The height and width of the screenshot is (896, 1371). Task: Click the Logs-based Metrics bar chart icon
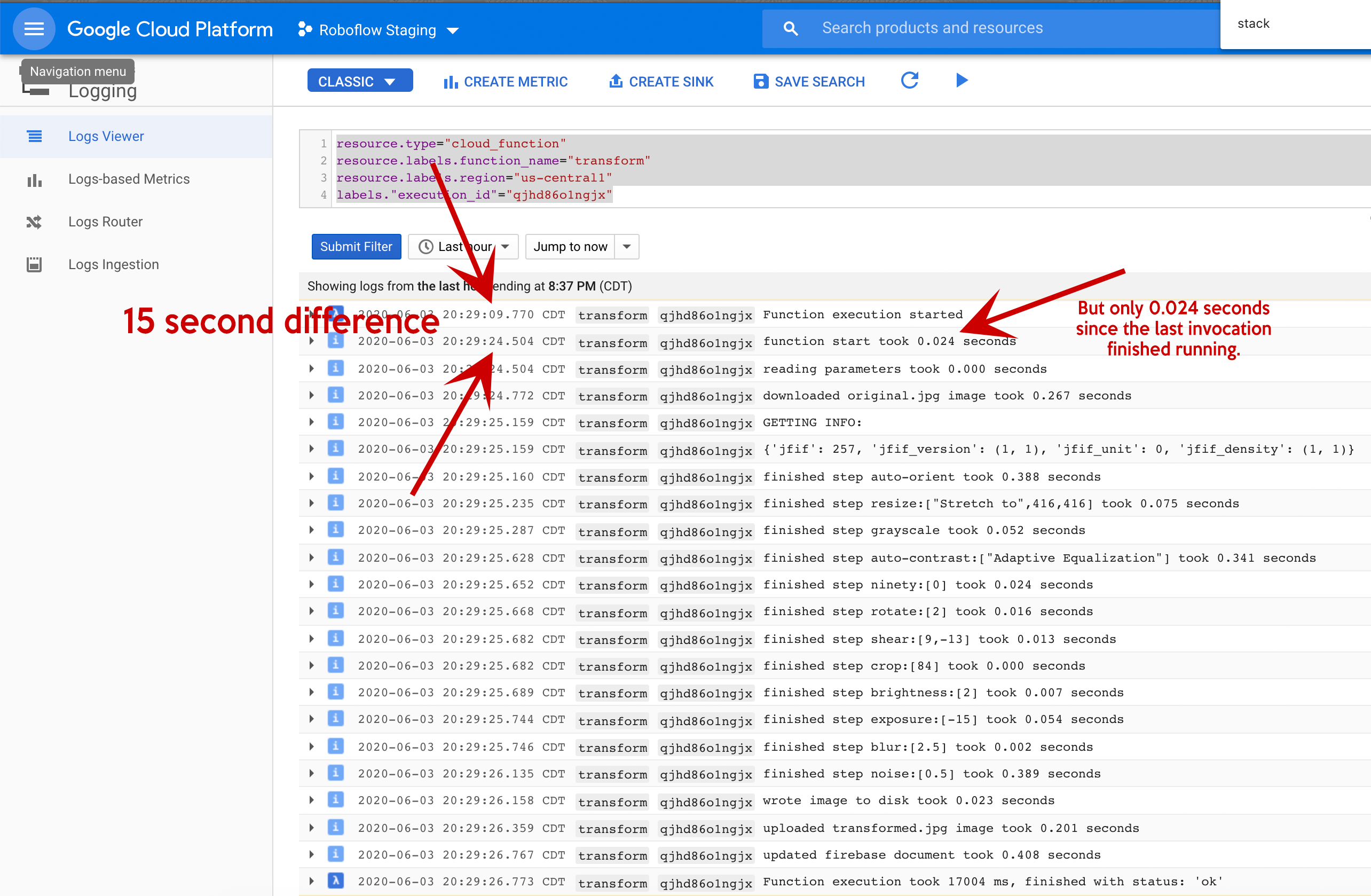pos(35,180)
